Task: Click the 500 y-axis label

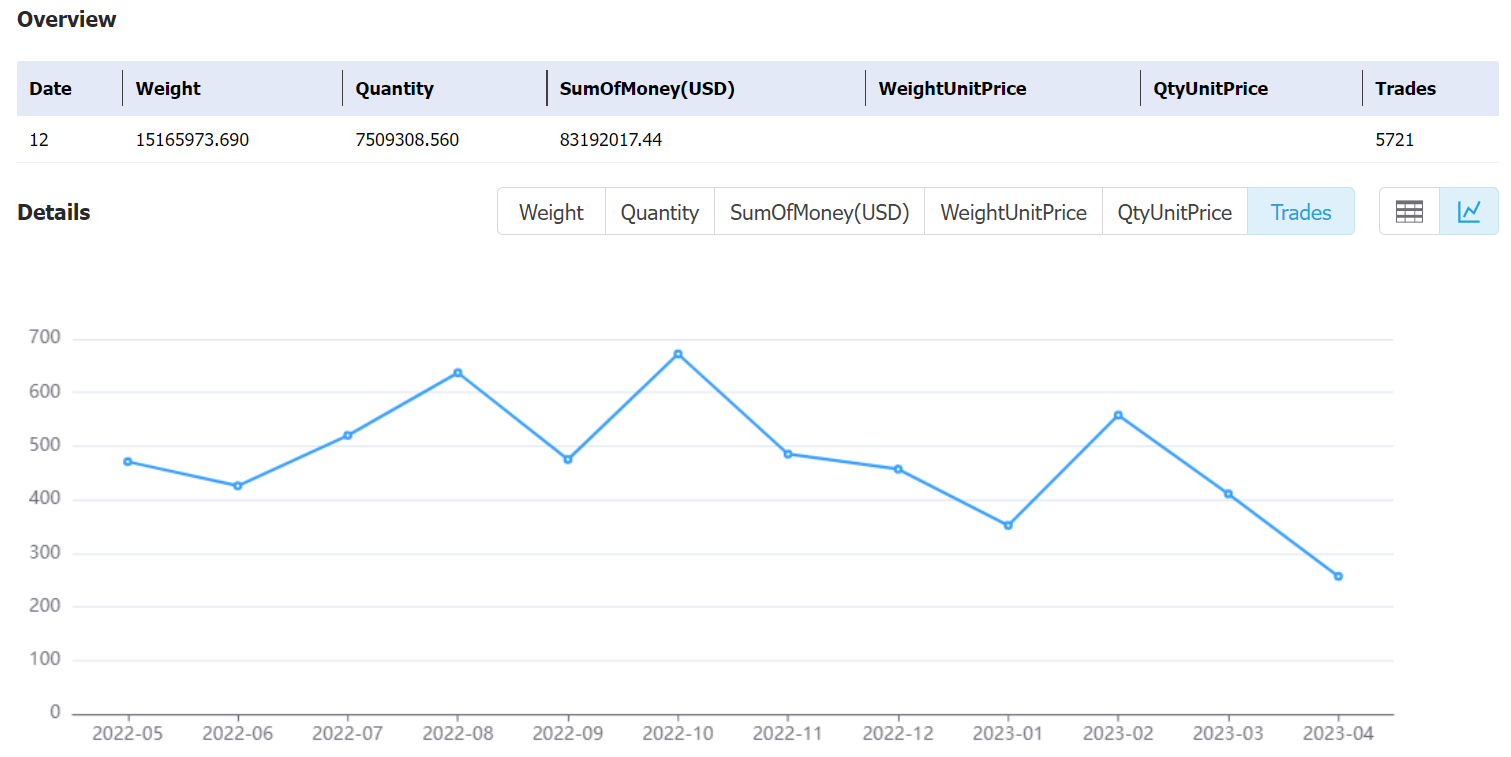Action: [46, 445]
